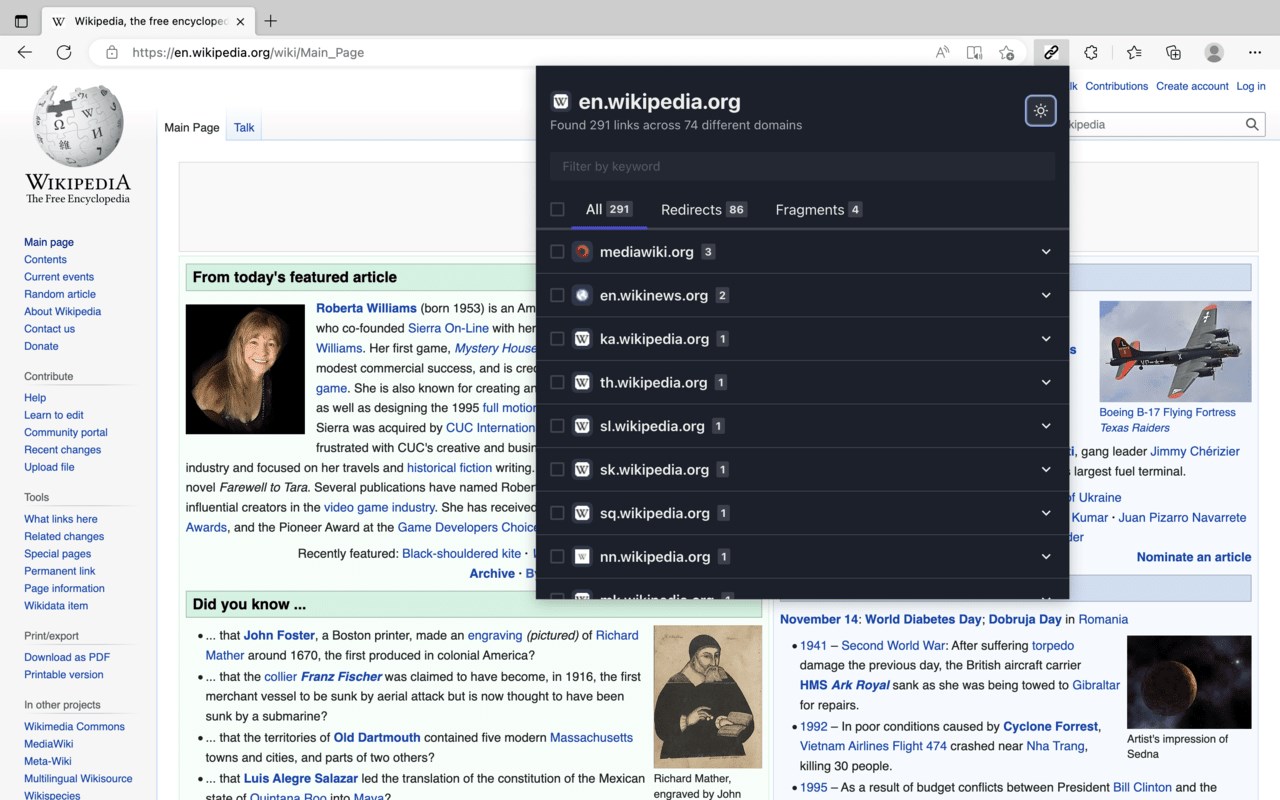Click the Log in link
Viewport: 1280px width, 800px height.
pos(1251,86)
